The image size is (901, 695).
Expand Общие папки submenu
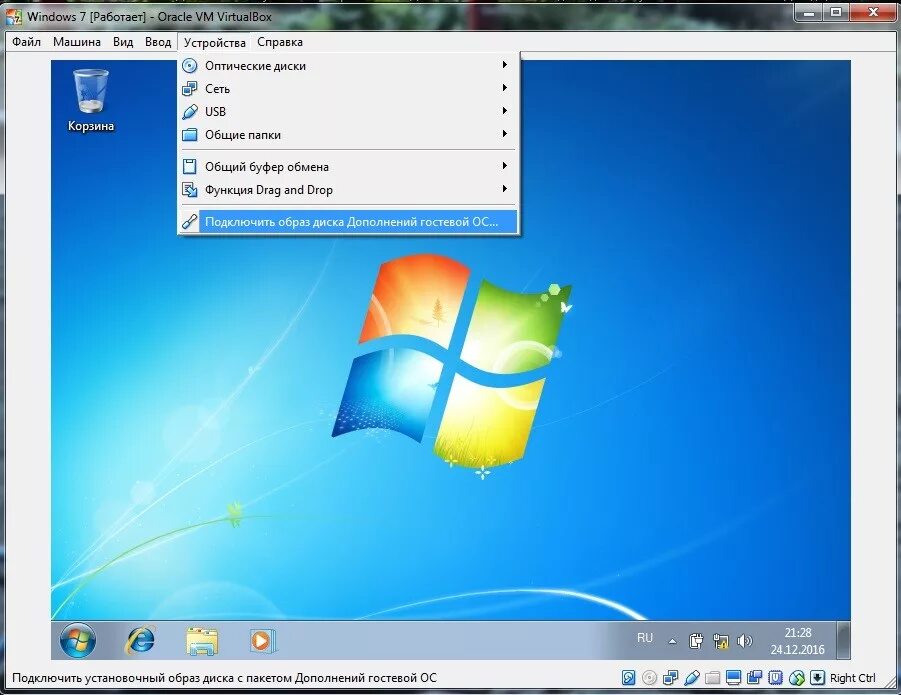349,135
